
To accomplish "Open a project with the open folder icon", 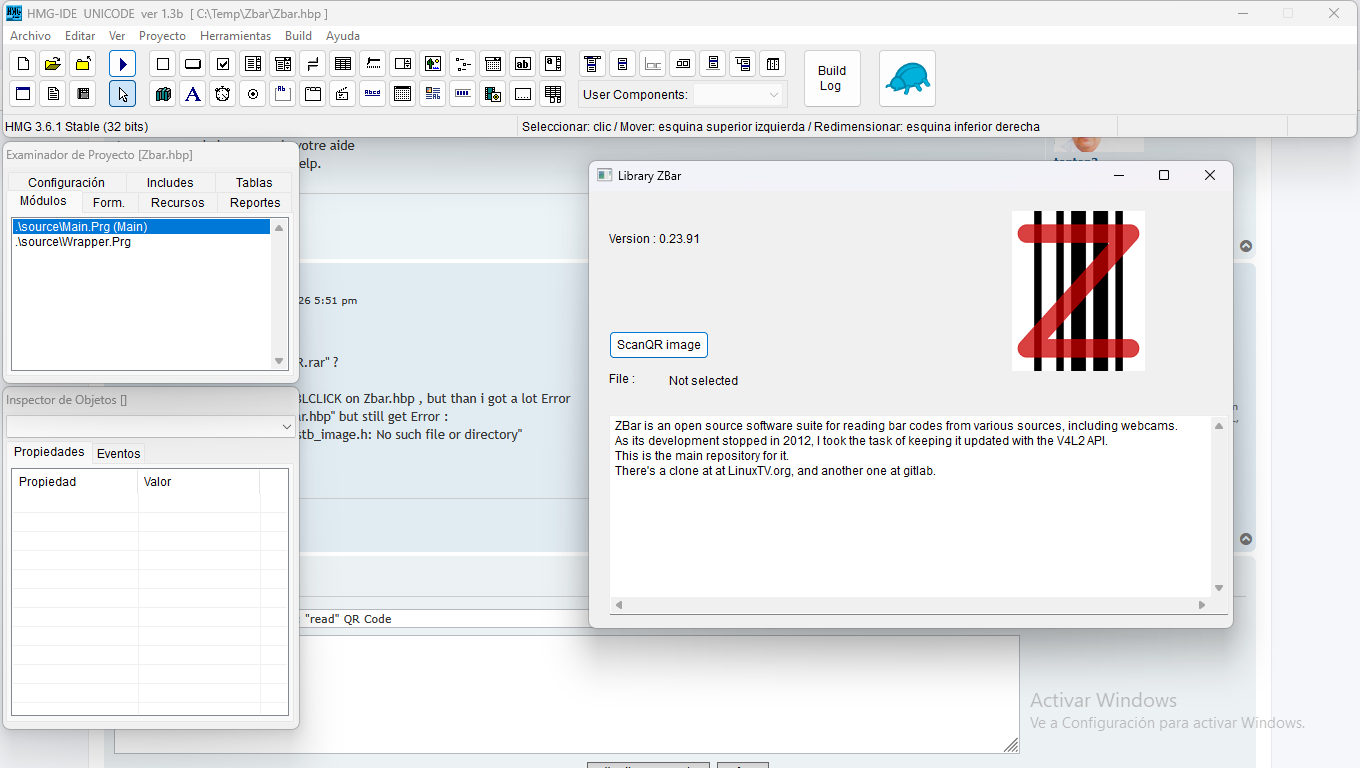I will tap(53, 64).
